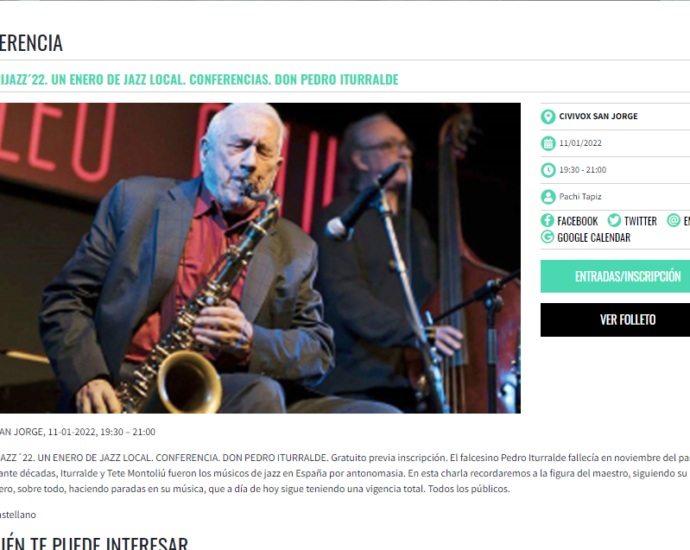Click the Facebook share icon
The width and height of the screenshot is (690, 550).
(547, 220)
